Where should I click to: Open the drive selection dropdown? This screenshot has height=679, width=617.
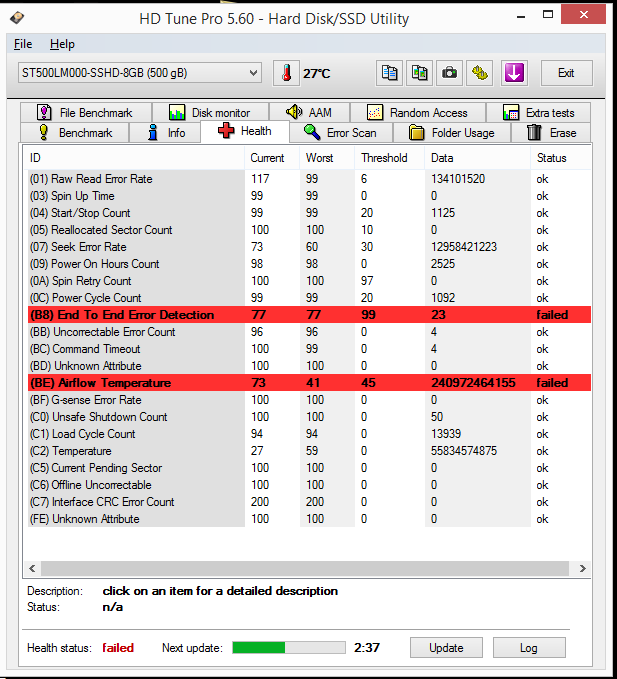(x=139, y=73)
